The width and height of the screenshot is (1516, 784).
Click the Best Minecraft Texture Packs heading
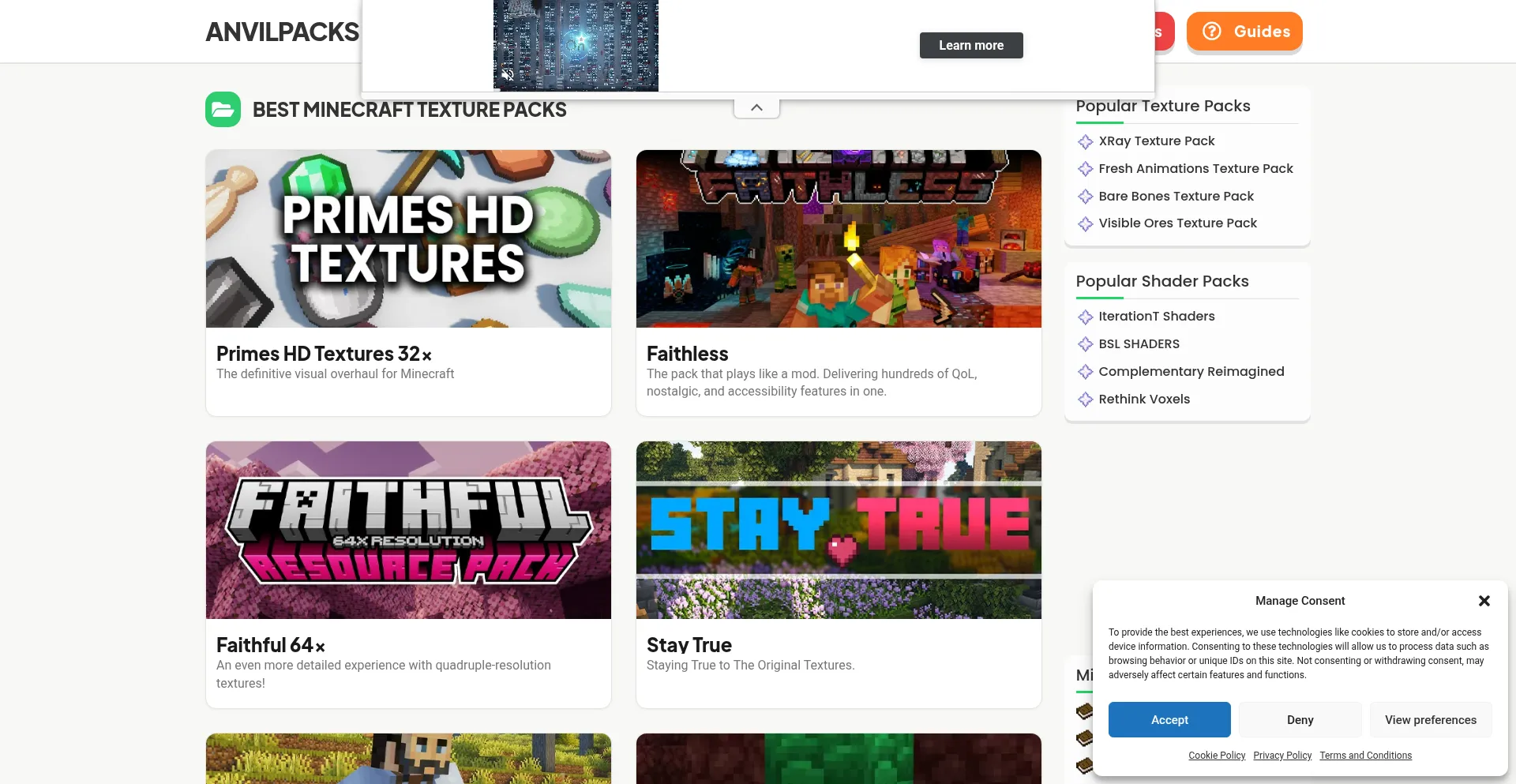pyautogui.click(x=409, y=110)
